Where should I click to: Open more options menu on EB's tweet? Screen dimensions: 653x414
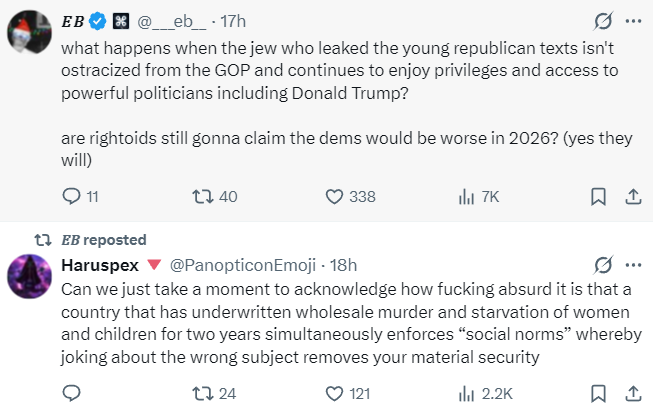(633, 20)
